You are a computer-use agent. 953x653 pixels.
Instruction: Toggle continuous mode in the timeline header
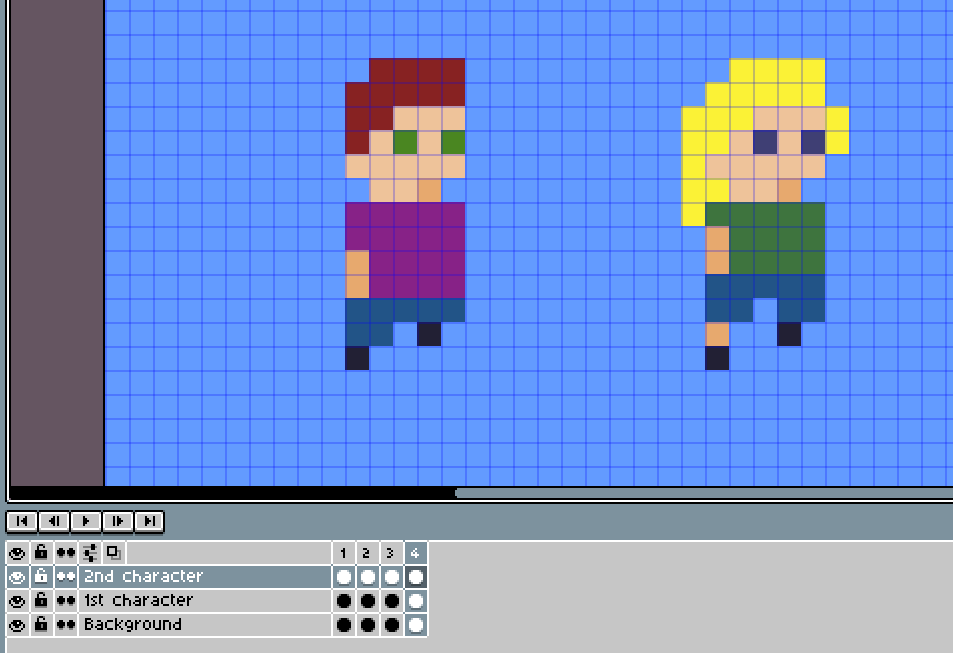pyautogui.click(x=66, y=553)
